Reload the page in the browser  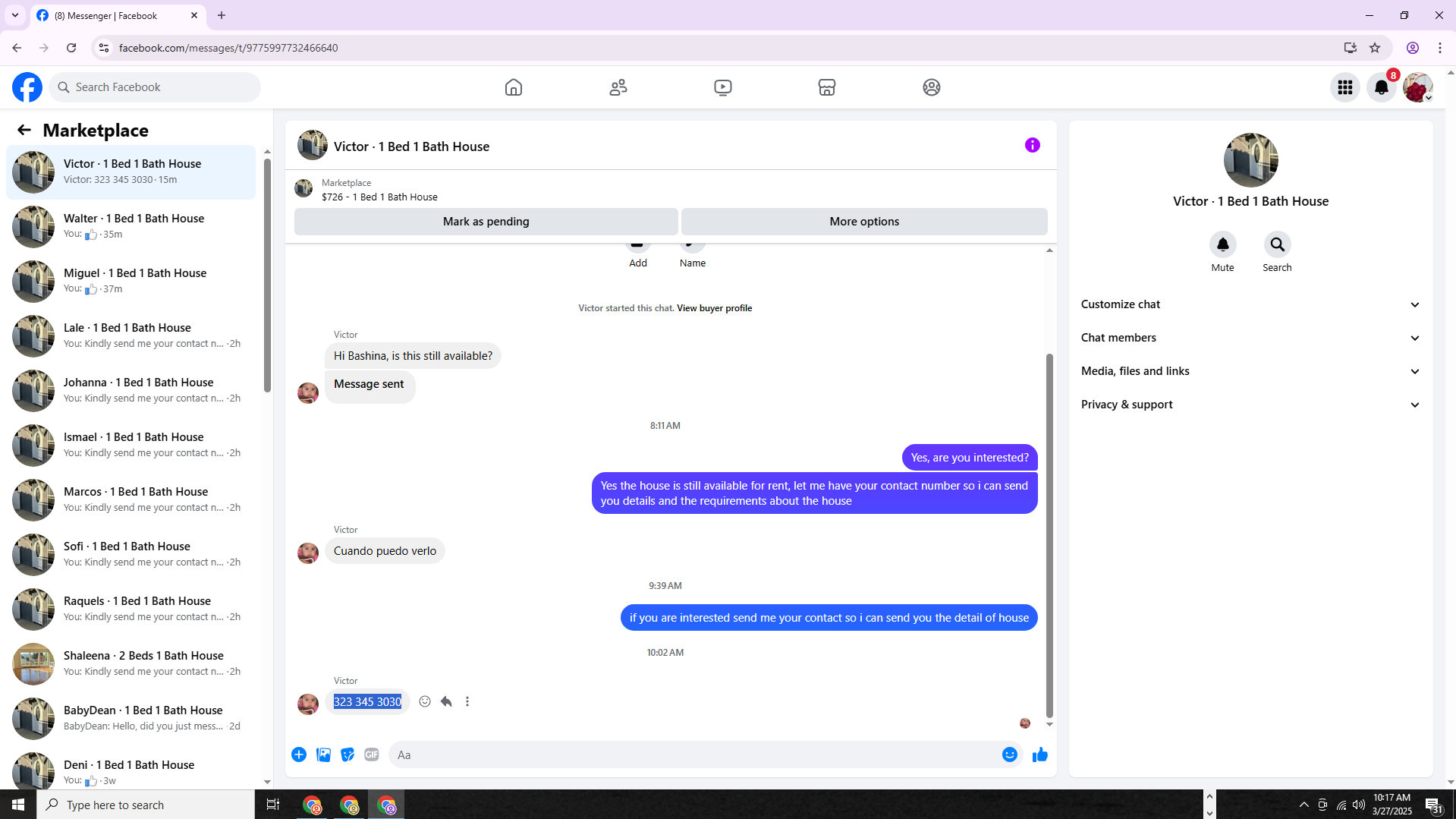tap(71, 48)
